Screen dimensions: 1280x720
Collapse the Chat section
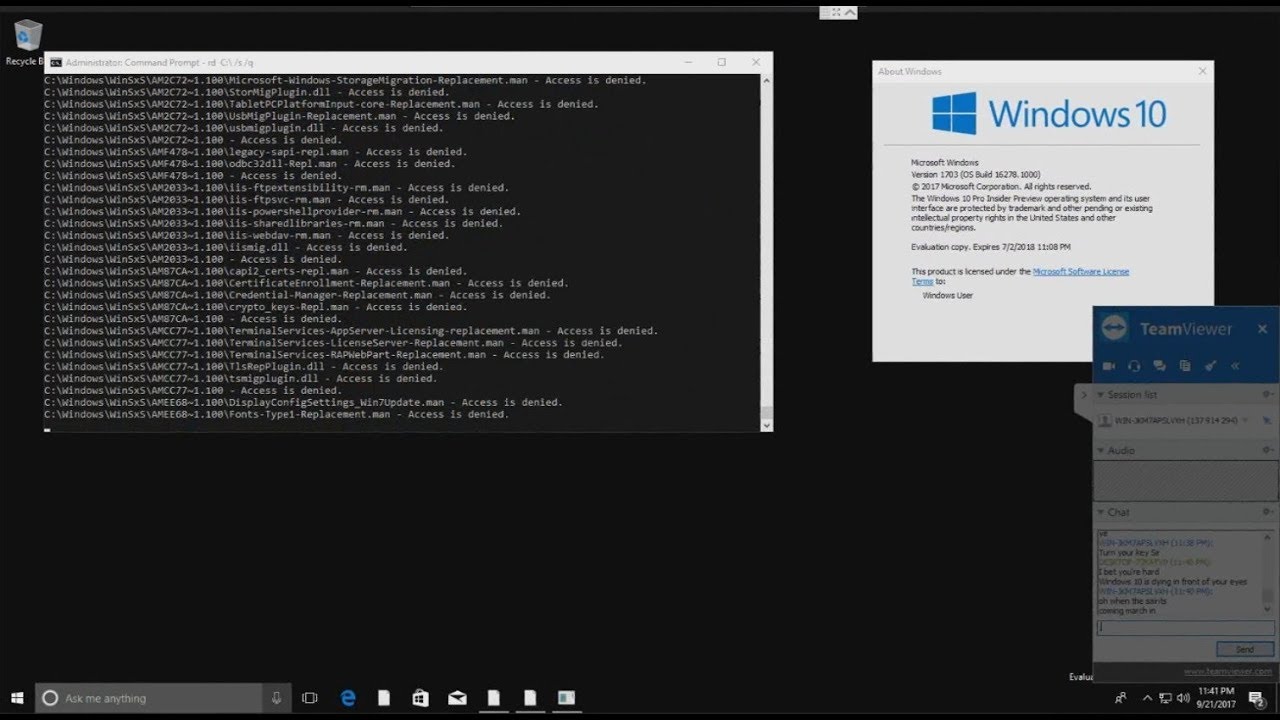1100,512
